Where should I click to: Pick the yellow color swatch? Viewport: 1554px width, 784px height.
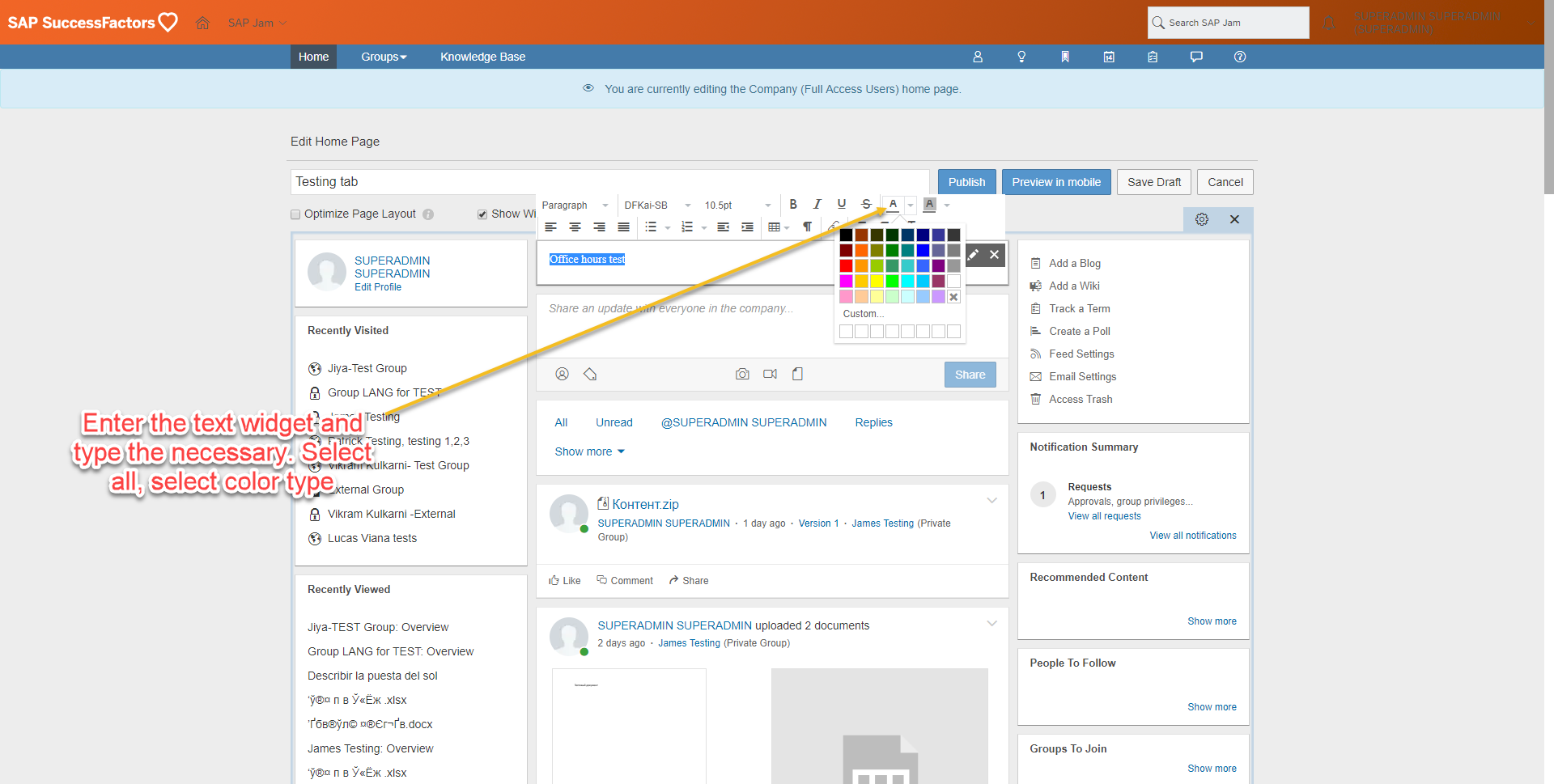877,281
